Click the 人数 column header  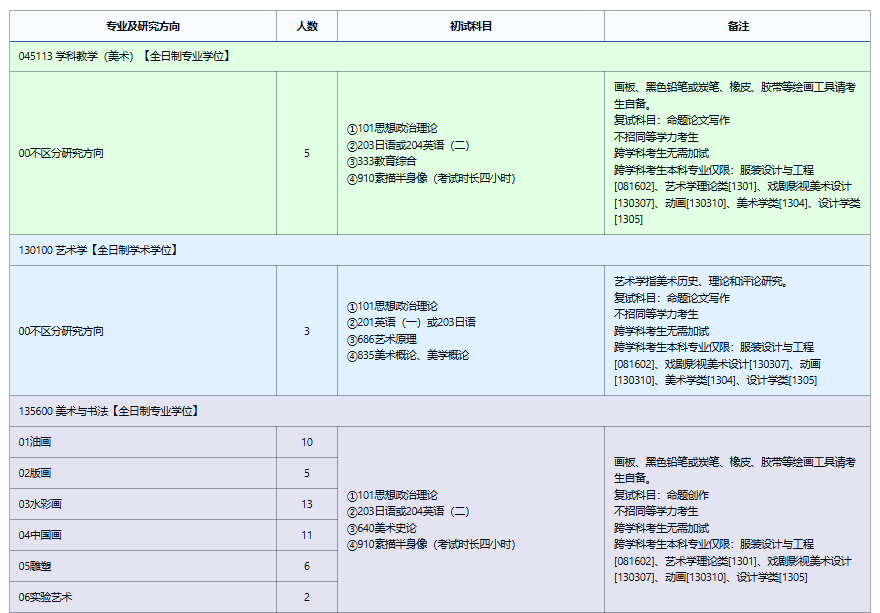307,26
